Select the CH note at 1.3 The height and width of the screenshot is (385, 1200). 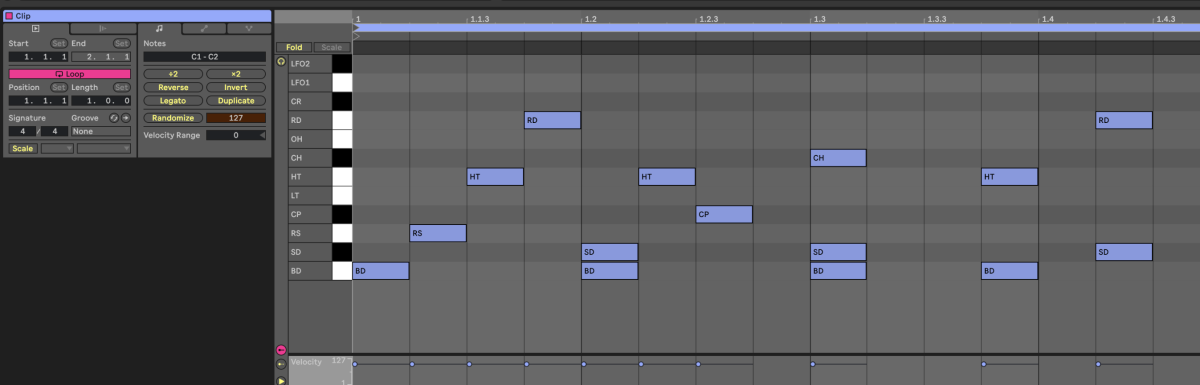click(x=838, y=158)
